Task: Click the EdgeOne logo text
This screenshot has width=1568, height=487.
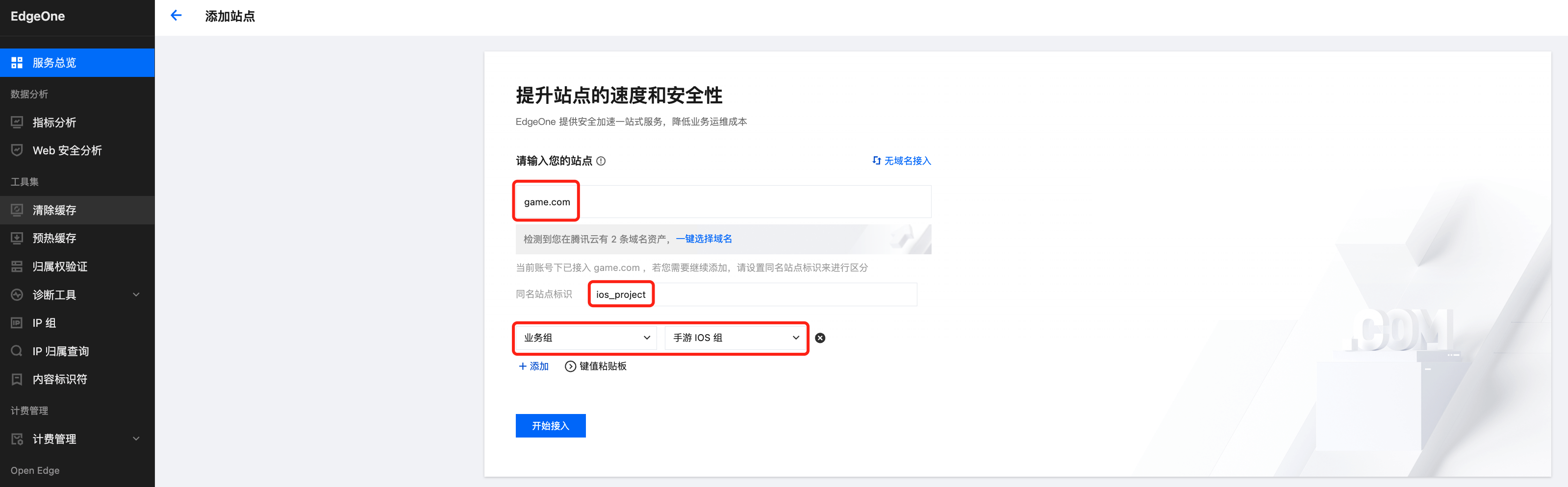Action: pyautogui.click(x=38, y=17)
